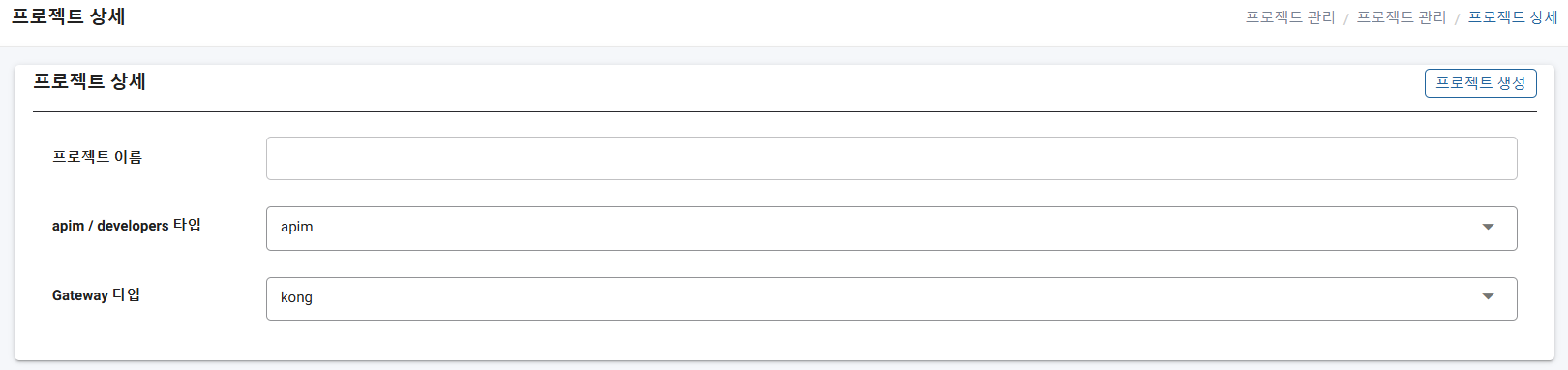Click the arrow icon of the kong dropdown

point(1488,296)
